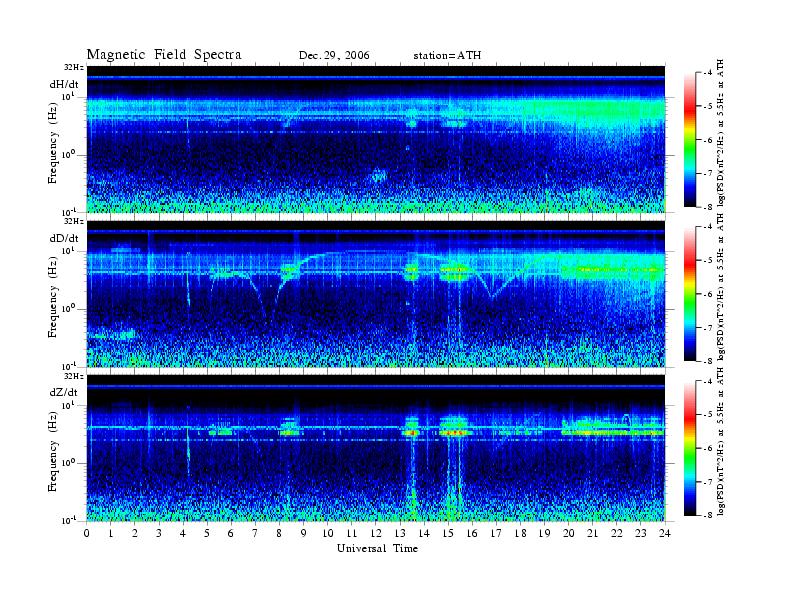Image resolution: width=792 pixels, height=612 pixels.
Task: Click the time tick label '16'
Action: point(472,533)
